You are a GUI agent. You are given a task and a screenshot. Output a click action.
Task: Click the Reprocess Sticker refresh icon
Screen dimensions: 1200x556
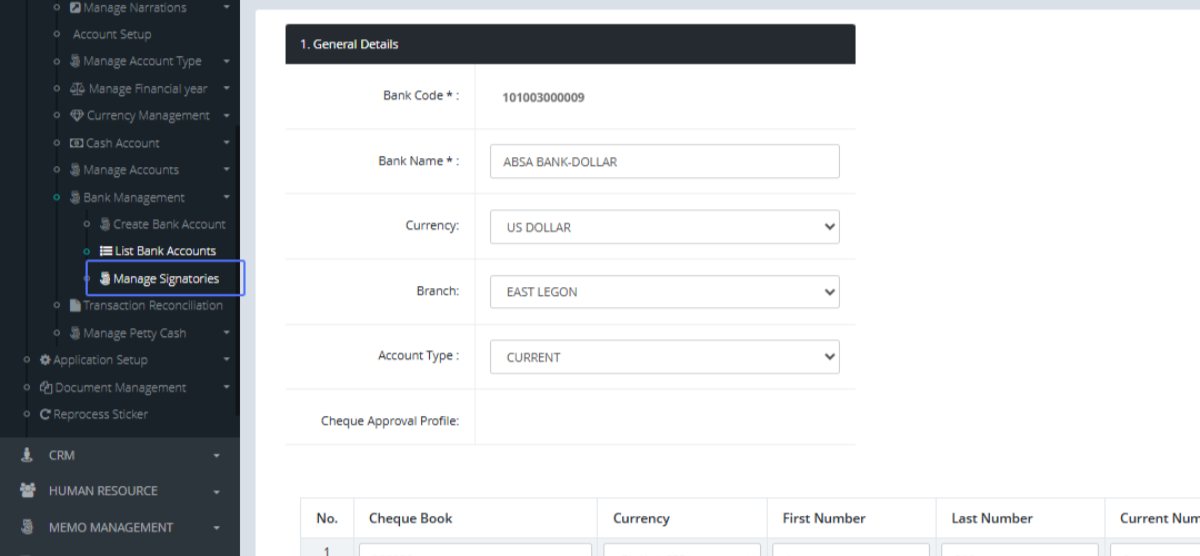click(45, 414)
